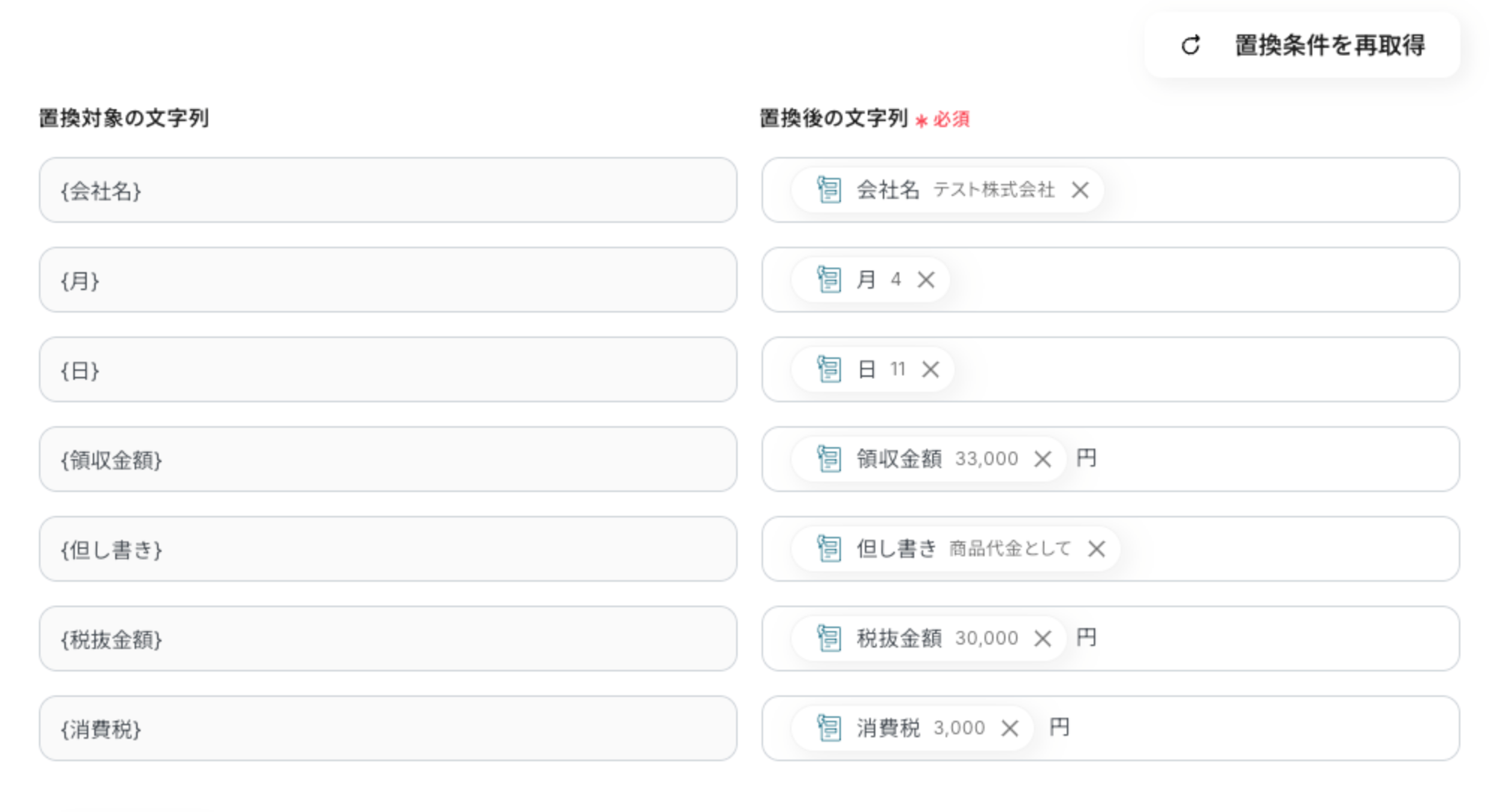This screenshot has height=812, width=1497.
Task: Click the document icon in 会社名 tag
Action: 829,190
